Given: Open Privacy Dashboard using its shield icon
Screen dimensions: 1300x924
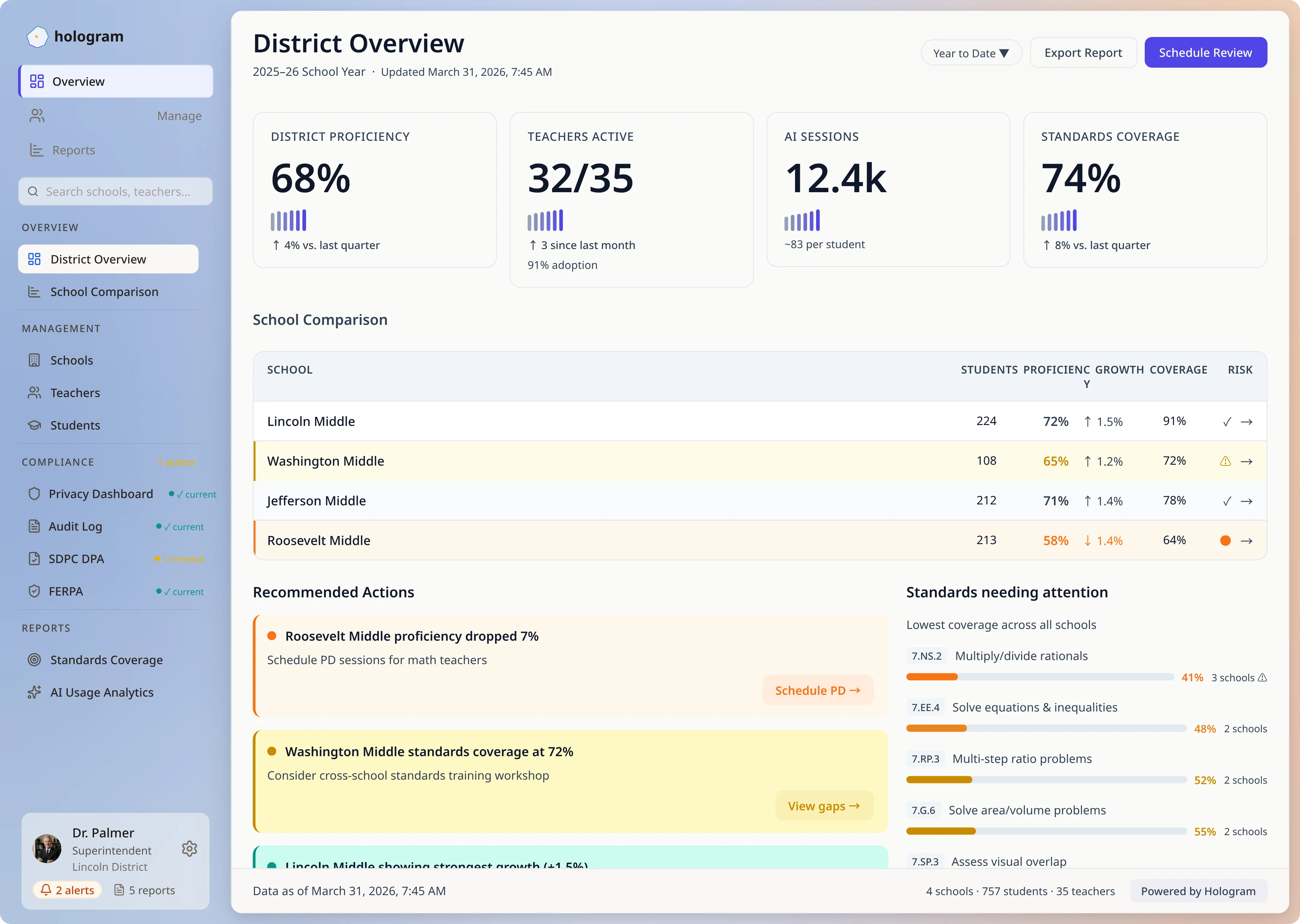Looking at the screenshot, I should (x=35, y=493).
